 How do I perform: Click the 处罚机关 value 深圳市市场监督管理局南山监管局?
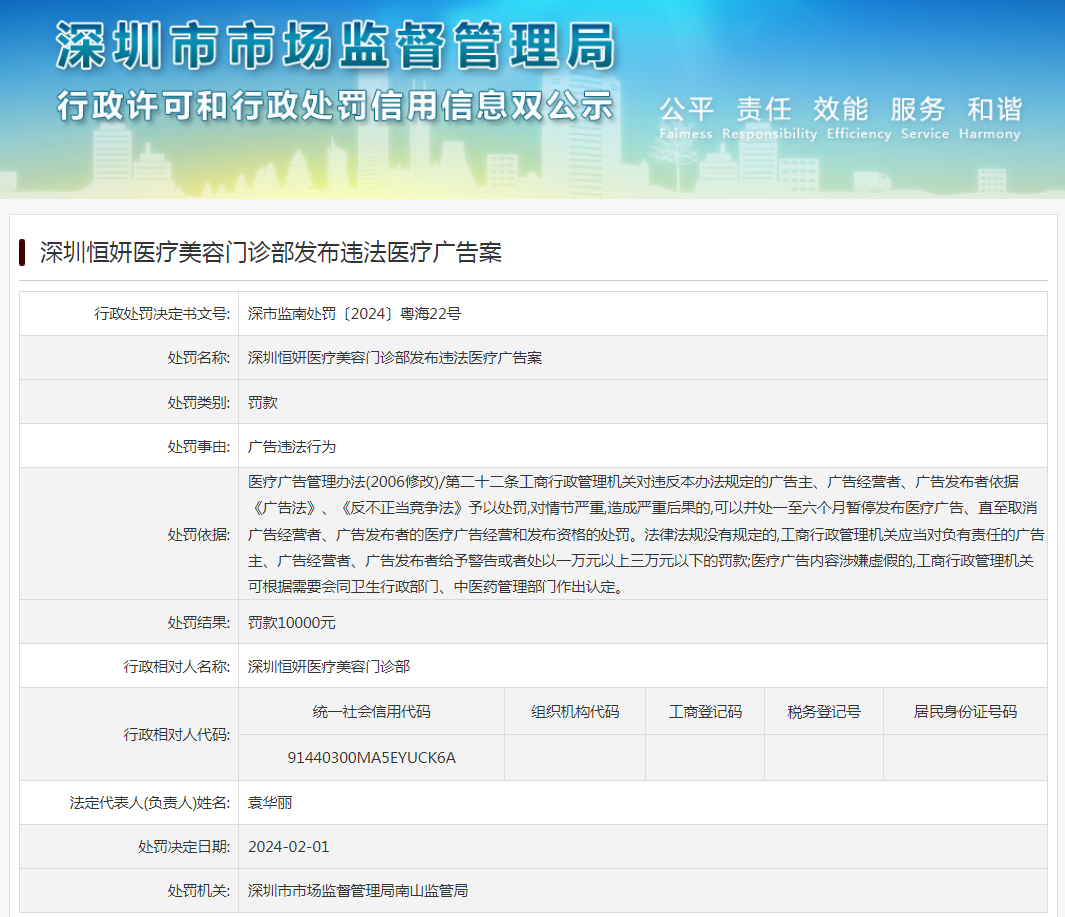358,890
